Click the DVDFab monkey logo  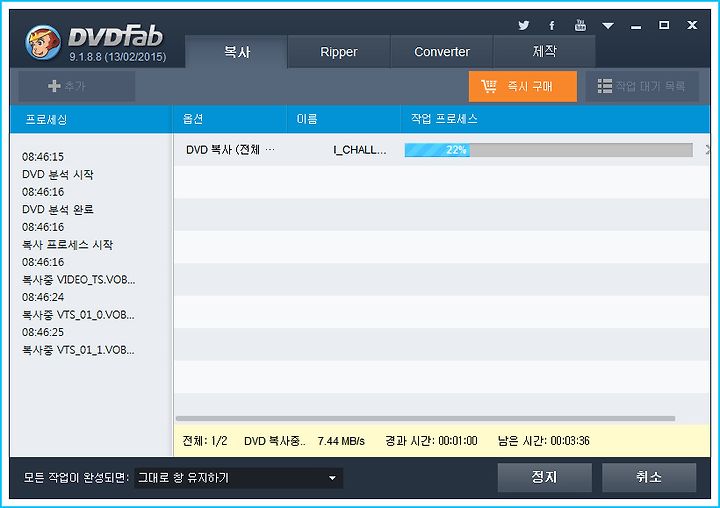43,43
